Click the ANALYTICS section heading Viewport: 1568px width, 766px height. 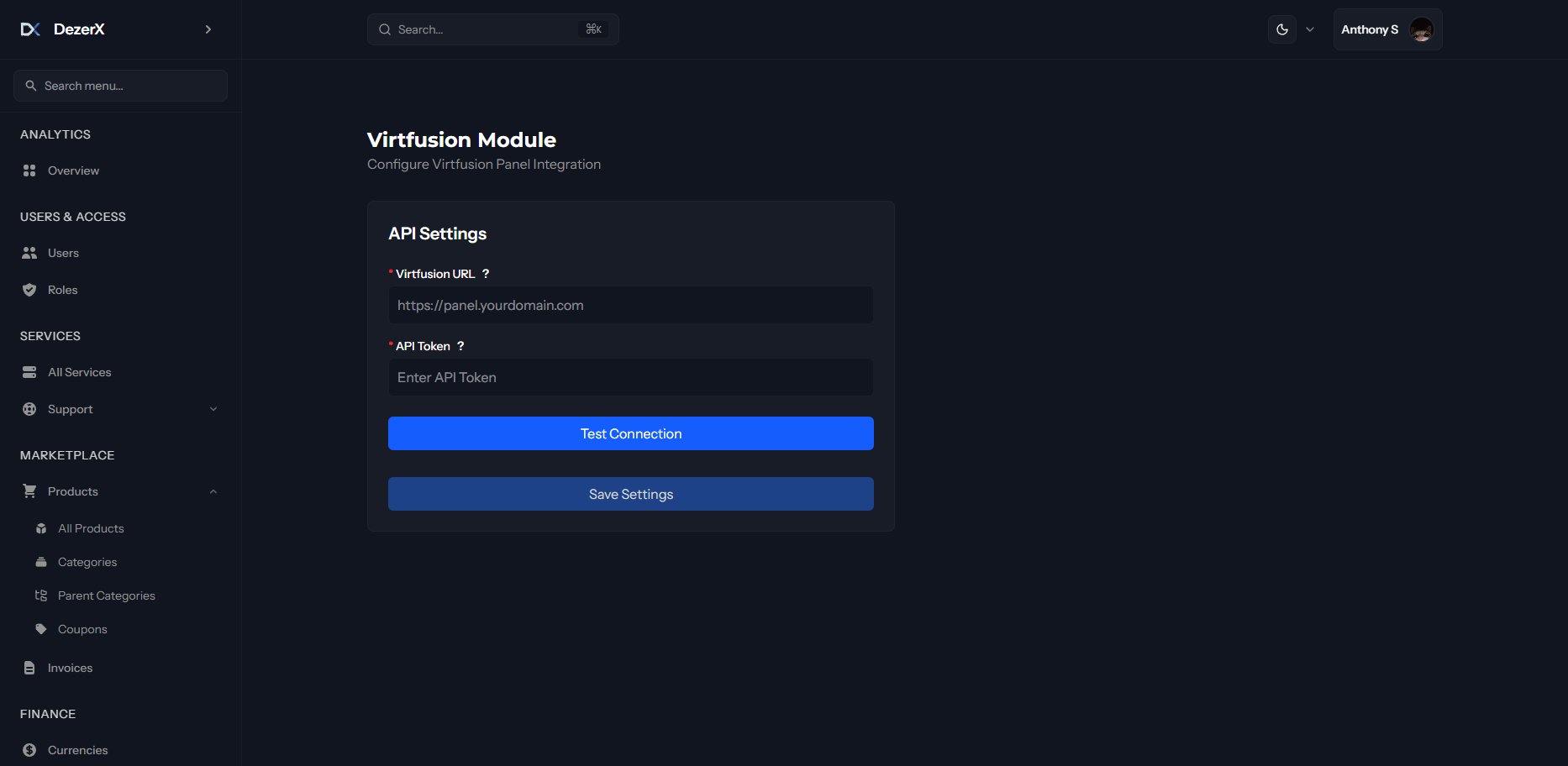55,134
